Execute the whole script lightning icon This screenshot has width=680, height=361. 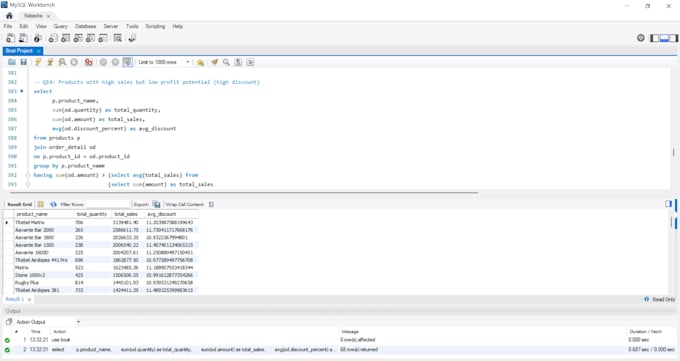pyautogui.click(x=38, y=62)
